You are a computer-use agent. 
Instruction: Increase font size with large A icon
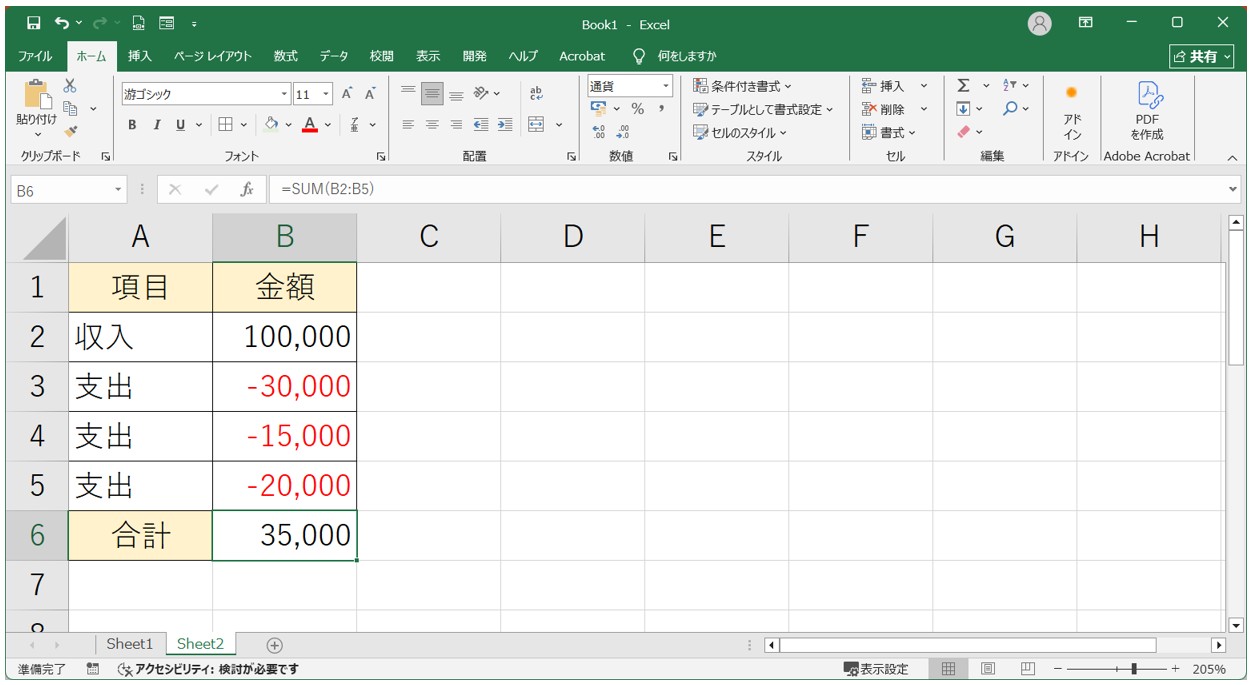point(347,94)
